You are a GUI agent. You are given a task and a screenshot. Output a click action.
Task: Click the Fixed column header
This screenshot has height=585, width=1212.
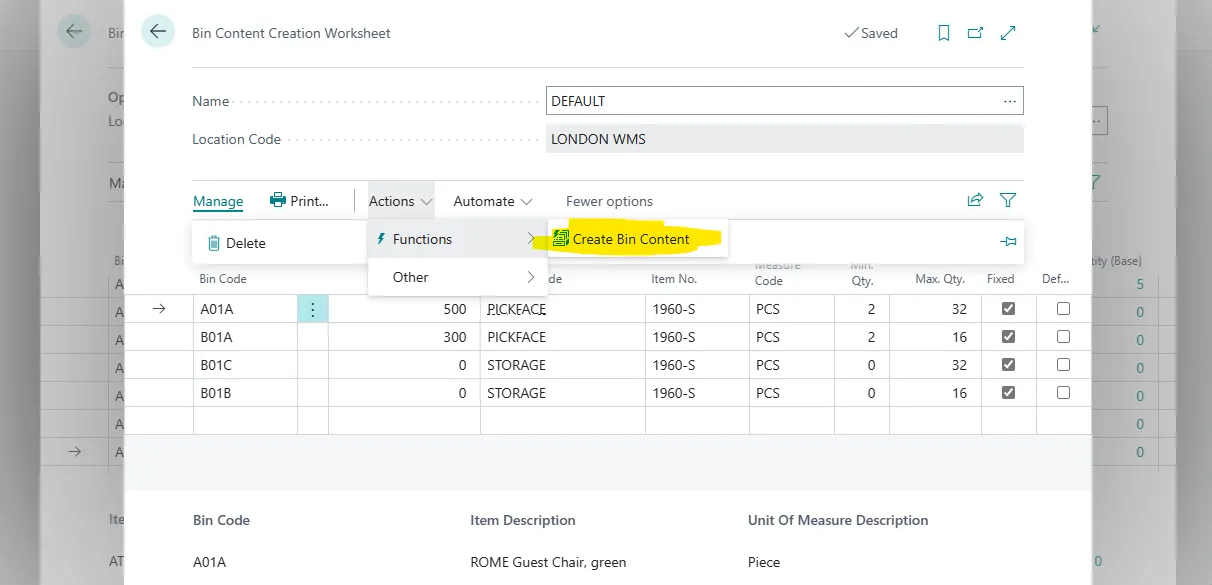(x=1000, y=279)
